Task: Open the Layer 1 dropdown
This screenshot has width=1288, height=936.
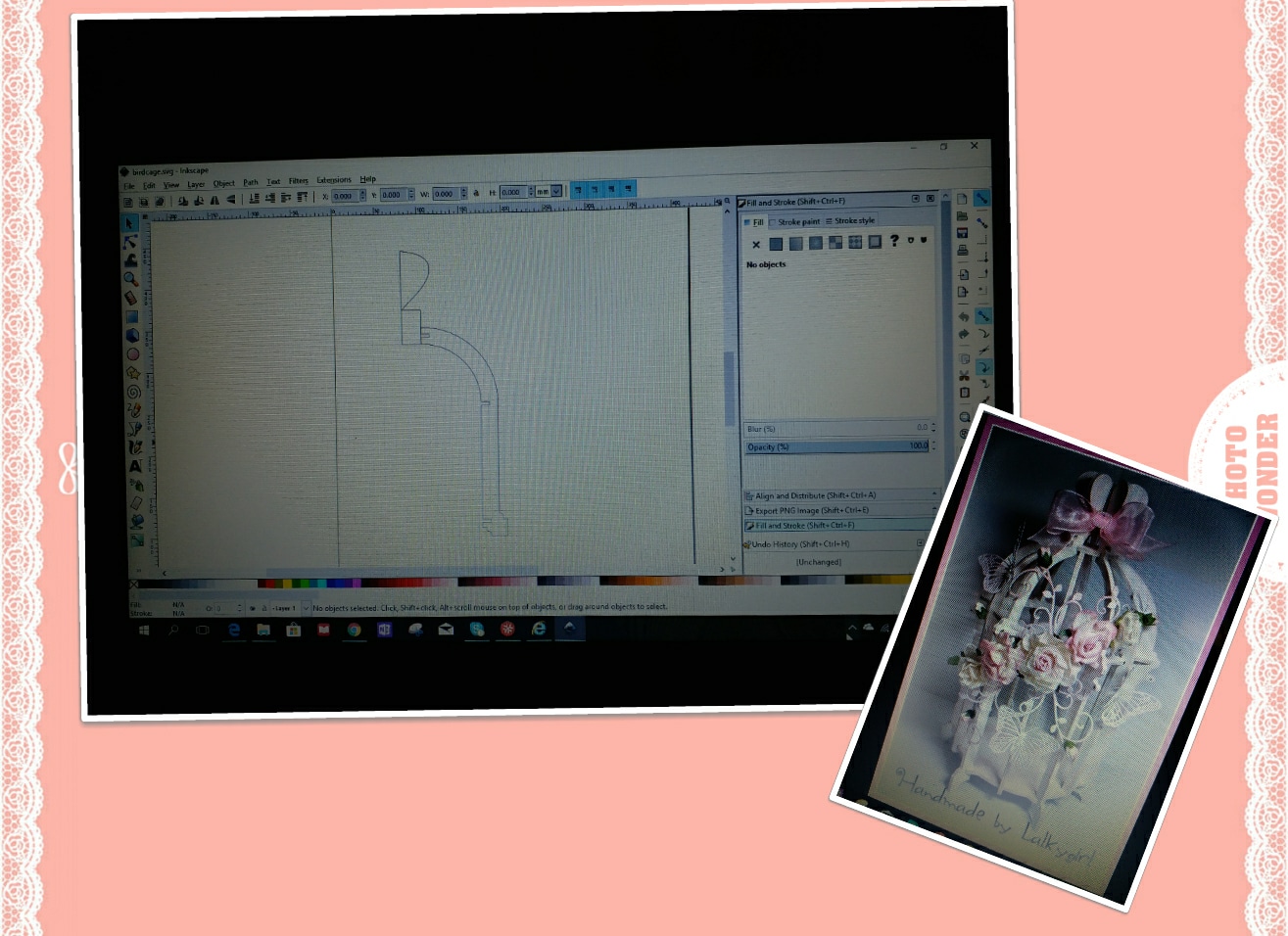Action: tap(306, 608)
